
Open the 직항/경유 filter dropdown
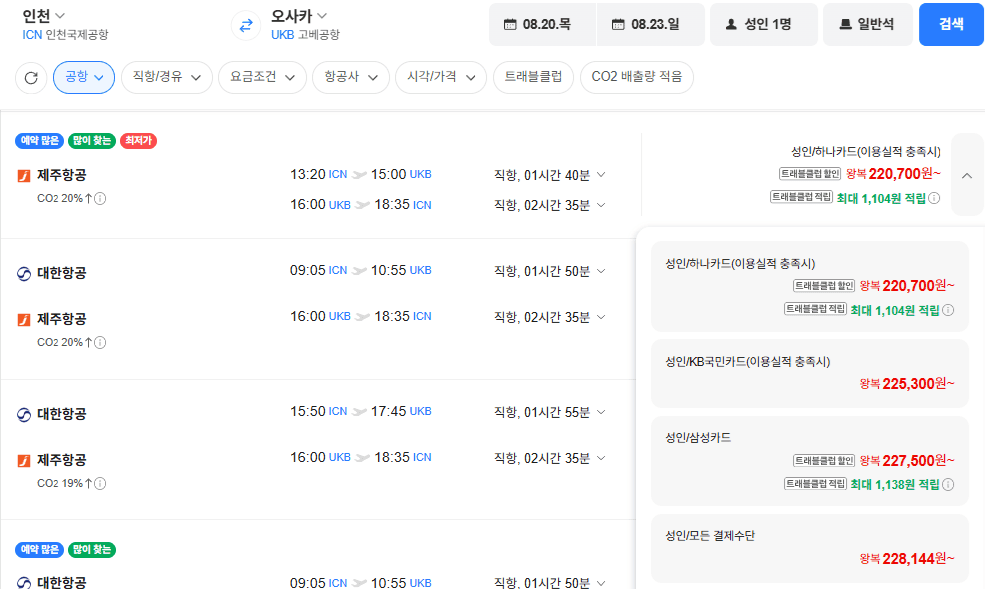[166, 77]
